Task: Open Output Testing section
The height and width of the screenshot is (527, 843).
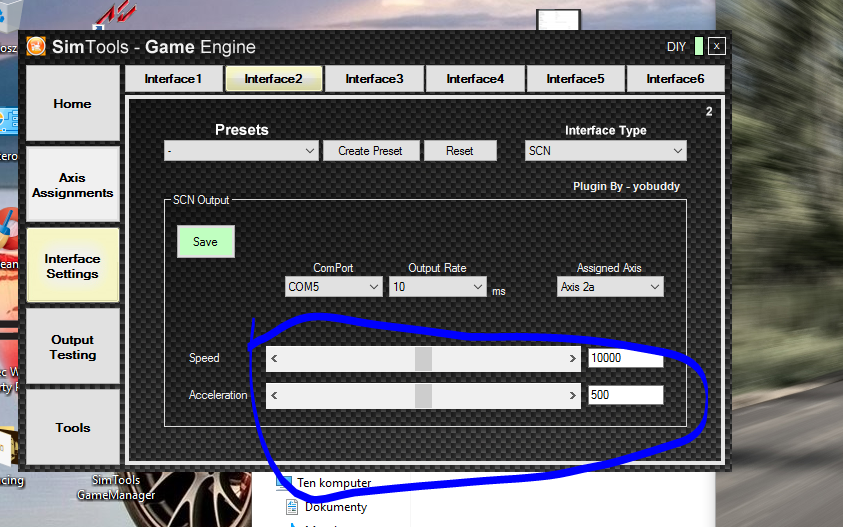Action: pos(73,347)
